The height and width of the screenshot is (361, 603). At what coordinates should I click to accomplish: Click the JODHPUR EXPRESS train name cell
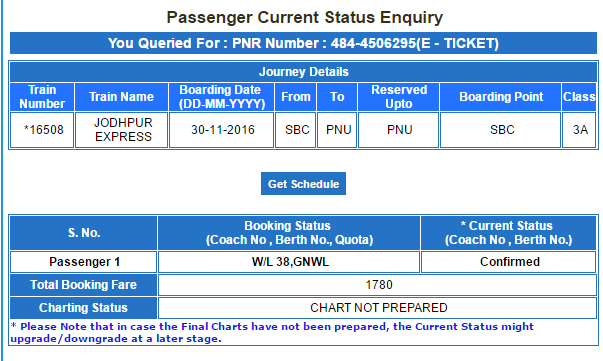pyautogui.click(x=122, y=130)
